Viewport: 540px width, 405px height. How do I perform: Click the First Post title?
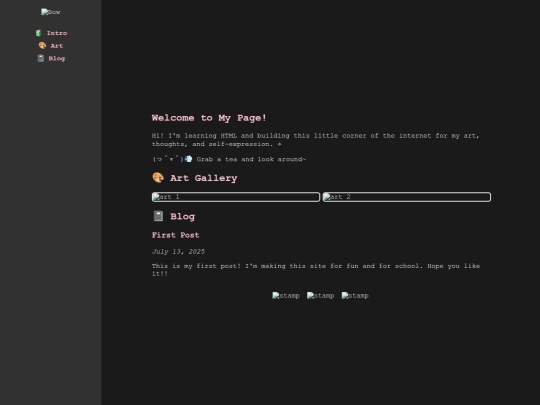(x=176, y=235)
